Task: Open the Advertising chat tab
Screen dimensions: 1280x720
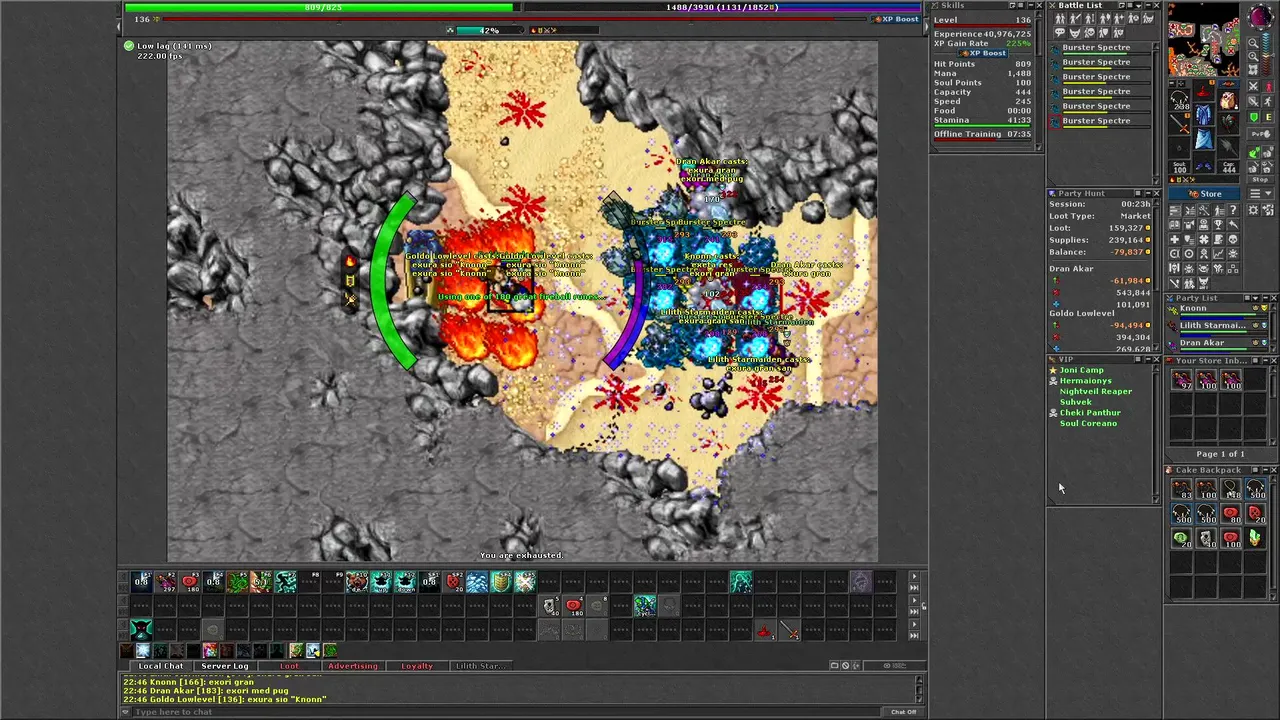Action: pyautogui.click(x=353, y=666)
